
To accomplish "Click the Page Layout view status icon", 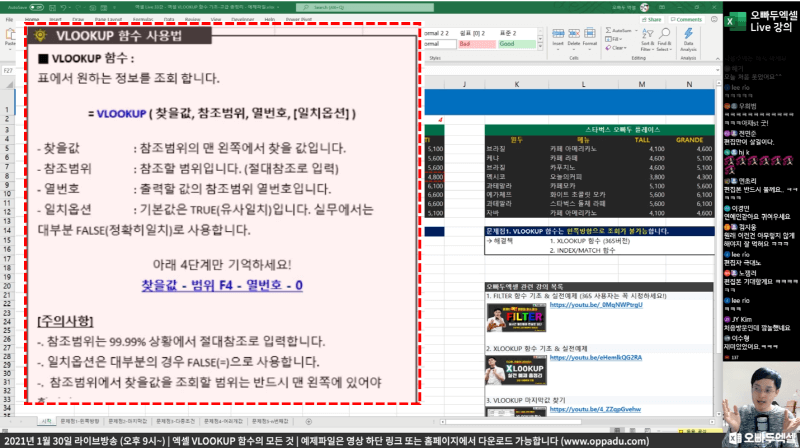I will pyautogui.click(x=632, y=430).
